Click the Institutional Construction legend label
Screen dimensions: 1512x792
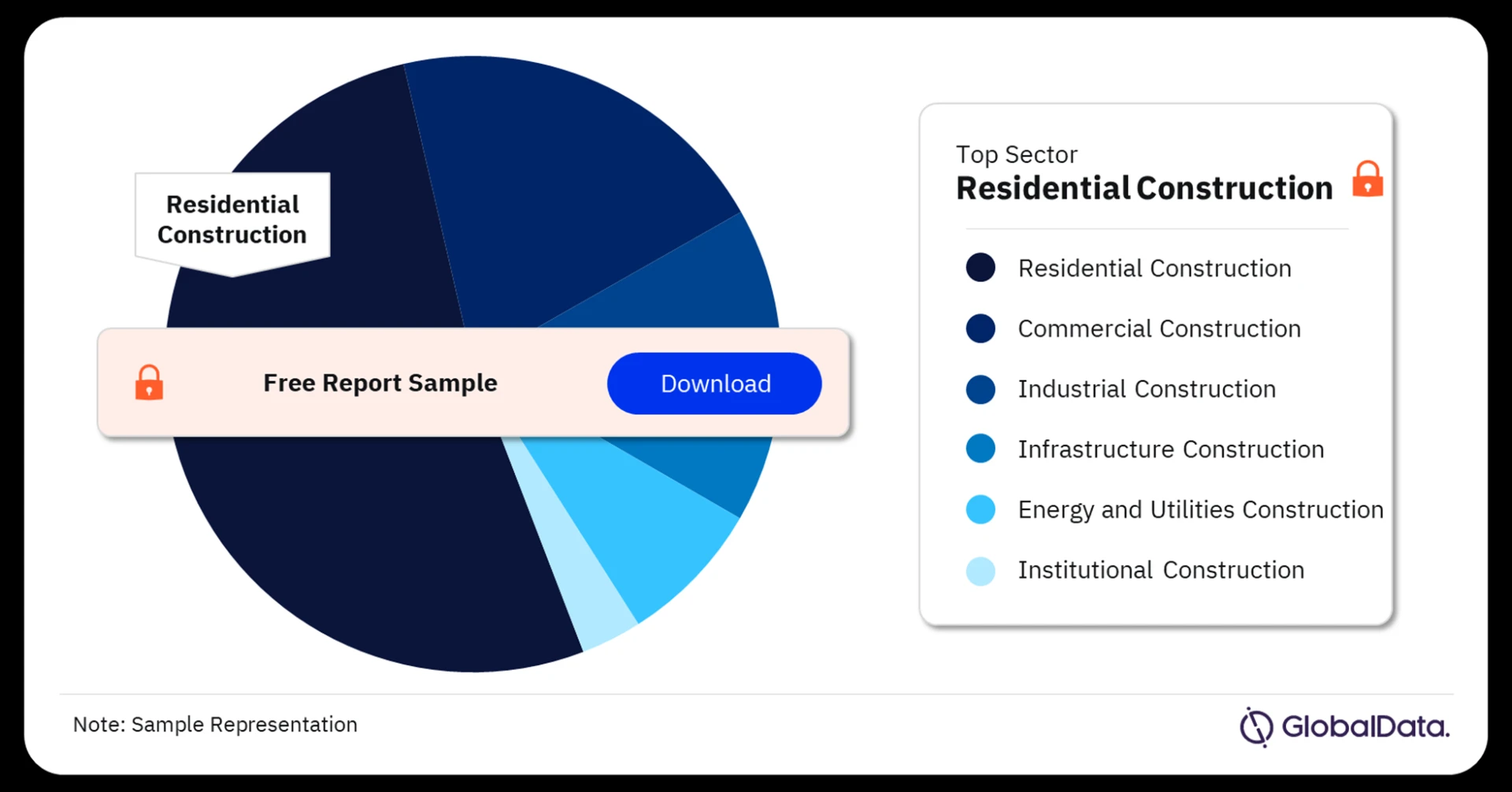click(1160, 570)
